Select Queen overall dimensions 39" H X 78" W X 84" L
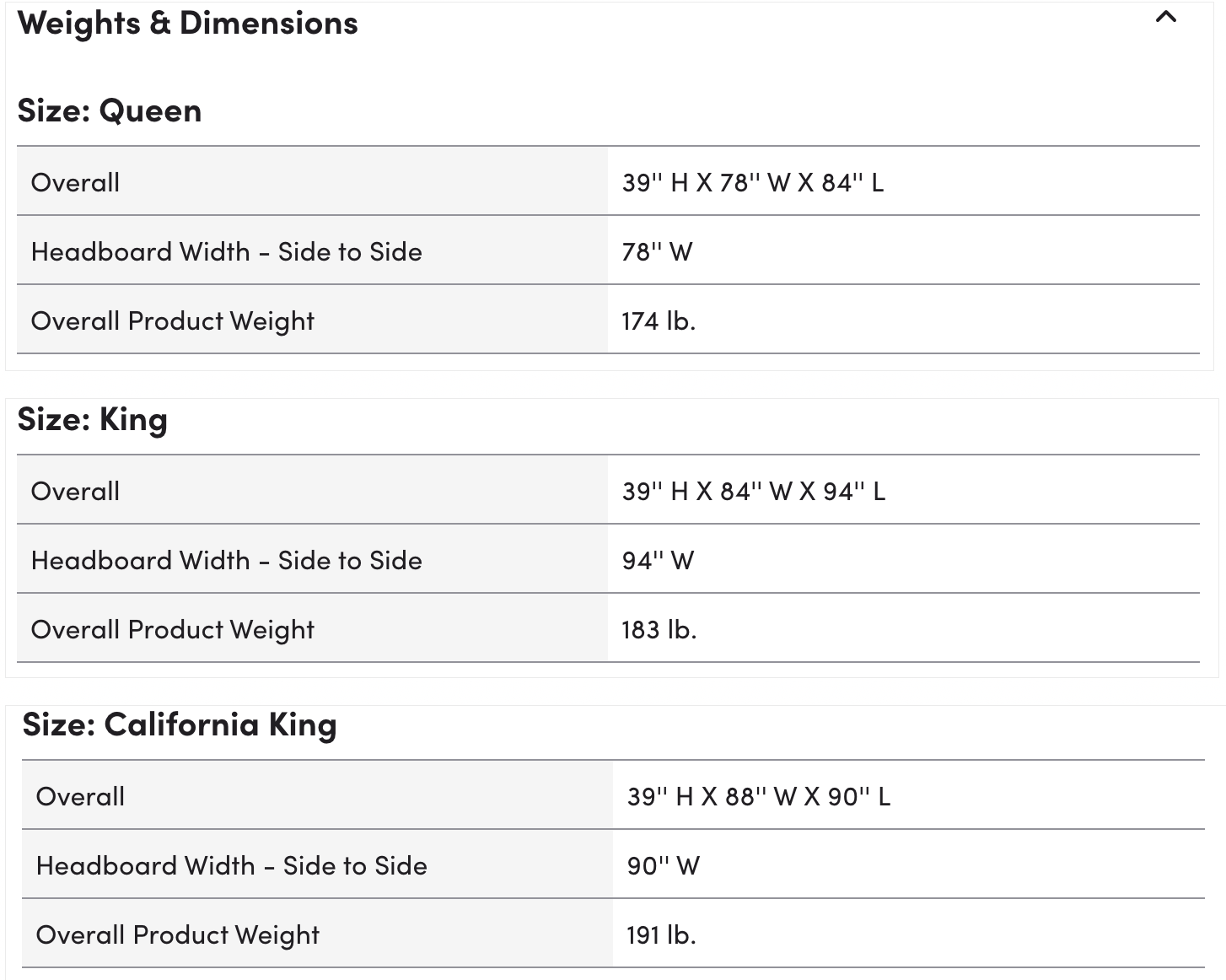Viewport: 1226px width, 980px height. [752, 183]
